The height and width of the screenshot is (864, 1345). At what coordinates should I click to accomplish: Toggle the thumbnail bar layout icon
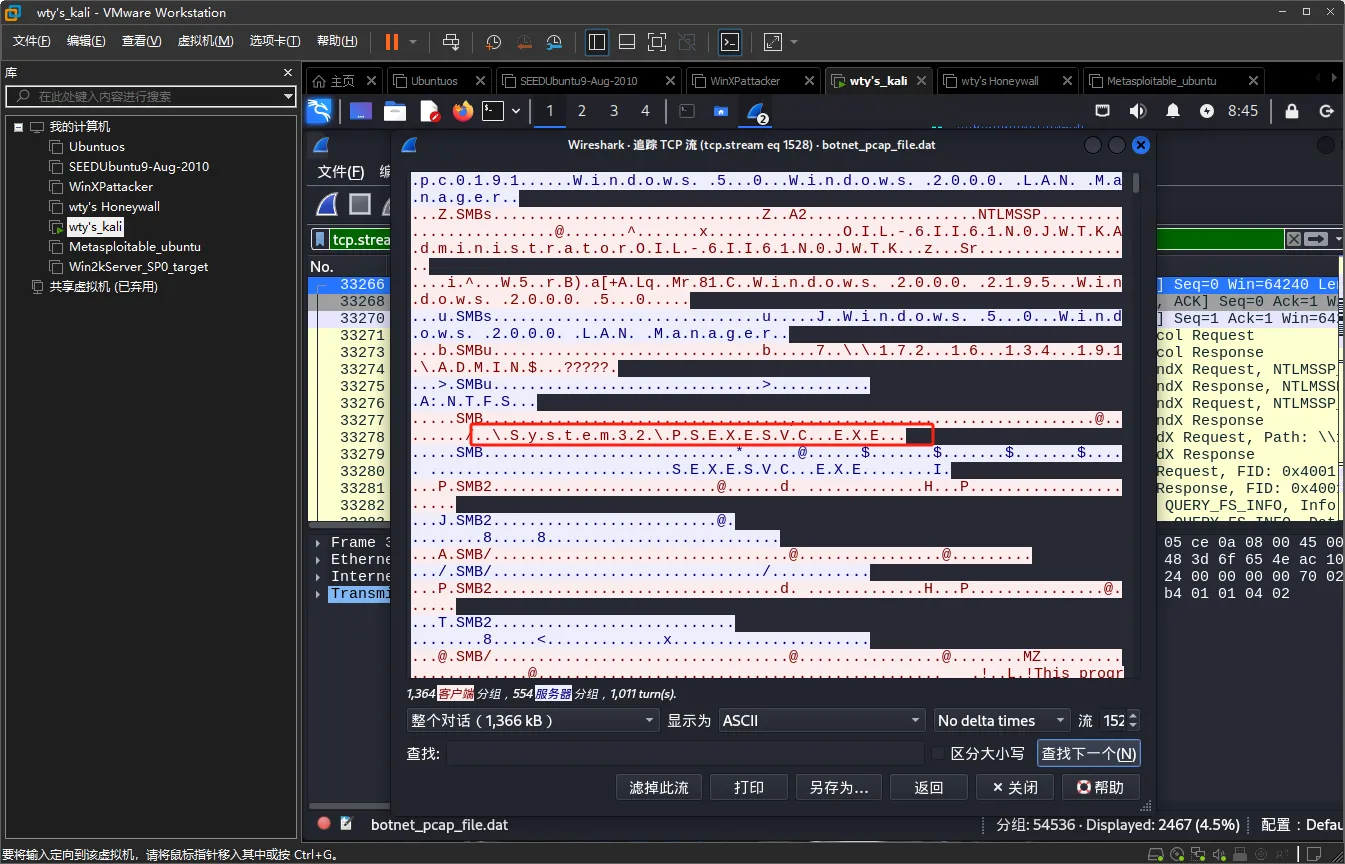click(x=627, y=42)
